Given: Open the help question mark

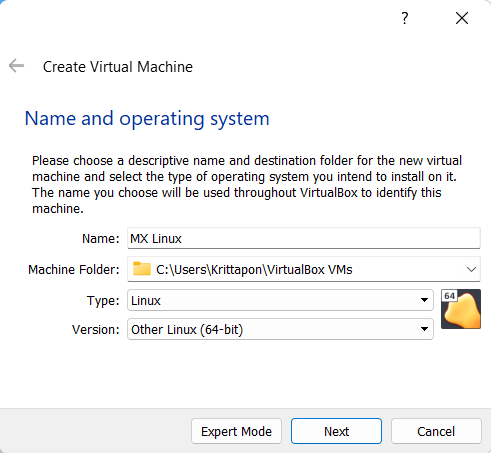Looking at the screenshot, I should click(x=405, y=18).
